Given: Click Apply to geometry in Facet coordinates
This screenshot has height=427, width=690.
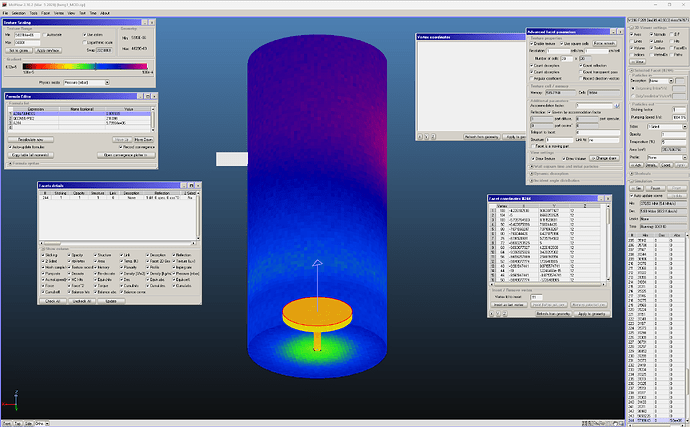Looking at the screenshot, I should (x=591, y=314).
